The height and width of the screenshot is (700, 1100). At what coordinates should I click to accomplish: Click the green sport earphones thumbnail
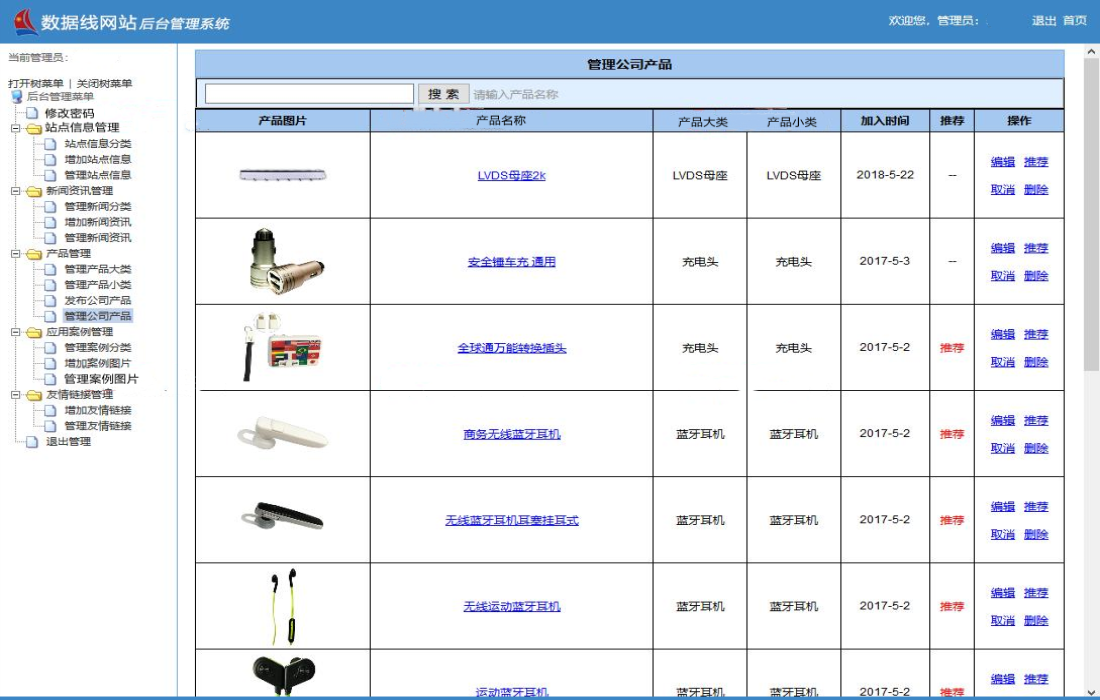point(283,606)
